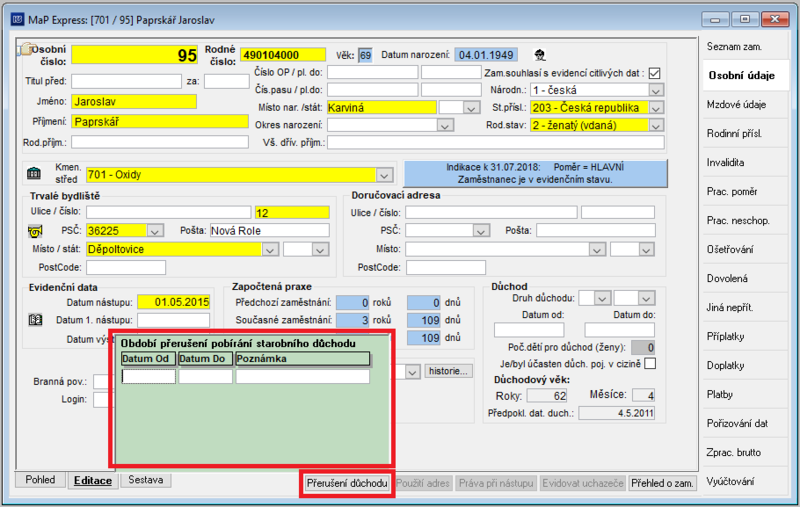Open the Doručovací adresa Místo dropdown

coord(596,249)
